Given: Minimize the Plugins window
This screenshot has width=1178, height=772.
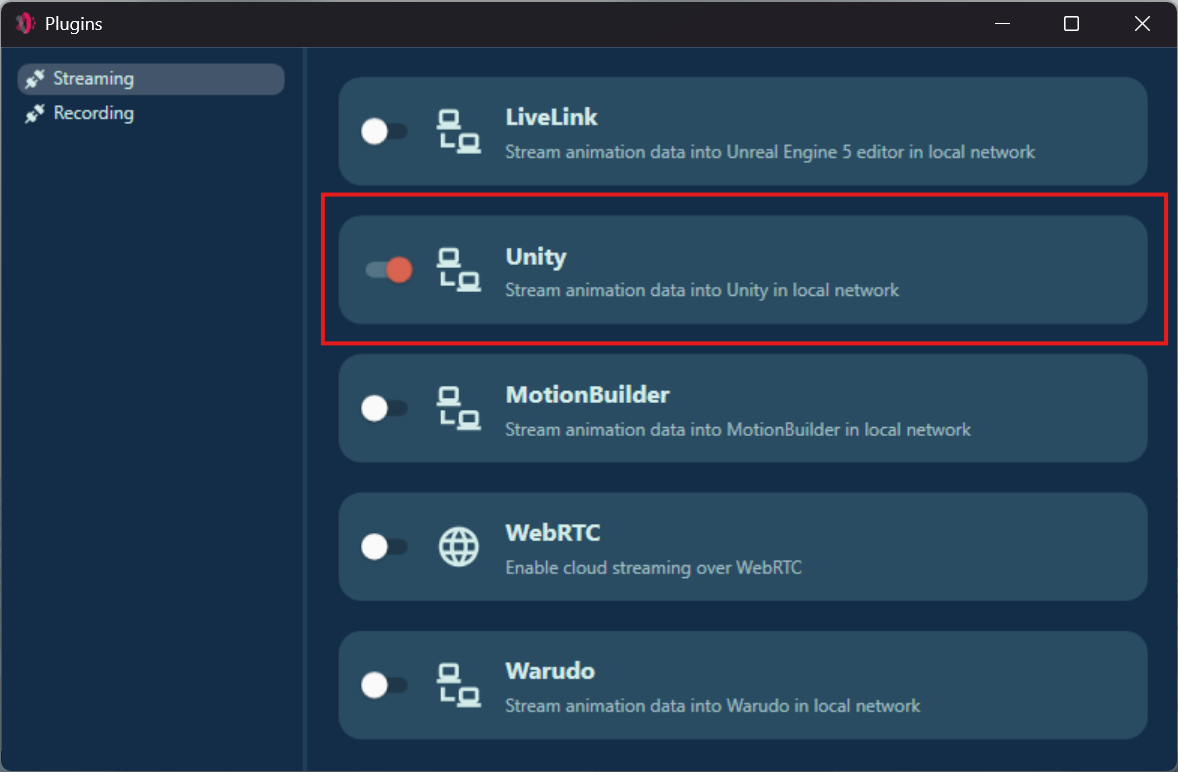Looking at the screenshot, I should (1001, 24).
